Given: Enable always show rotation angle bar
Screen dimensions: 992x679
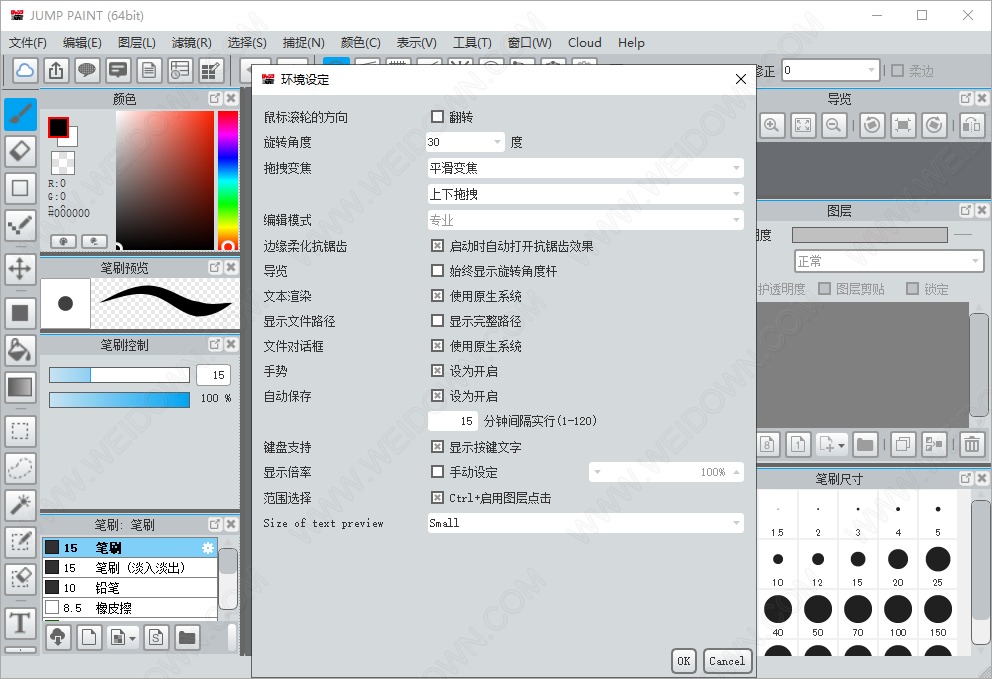Looking at the screenshot, I should [x=437, y=271].
